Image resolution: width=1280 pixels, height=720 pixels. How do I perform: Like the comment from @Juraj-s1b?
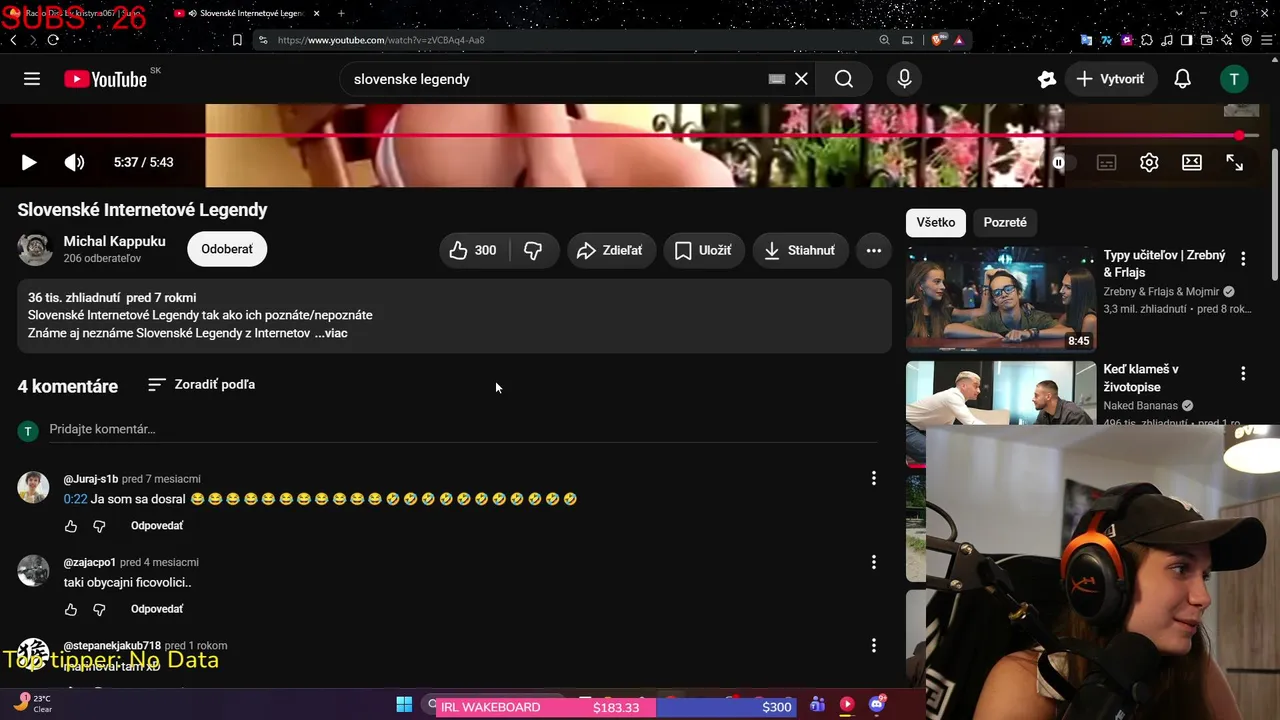[x=71, y=526]
